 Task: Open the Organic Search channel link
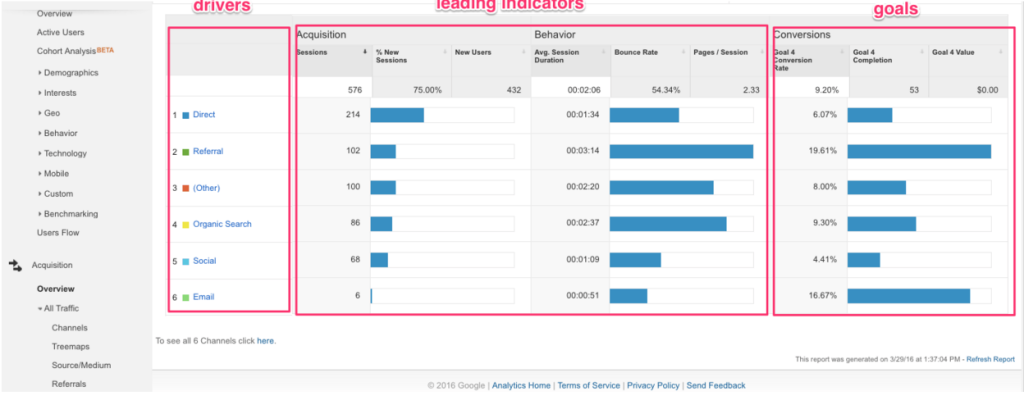point(222,224)
